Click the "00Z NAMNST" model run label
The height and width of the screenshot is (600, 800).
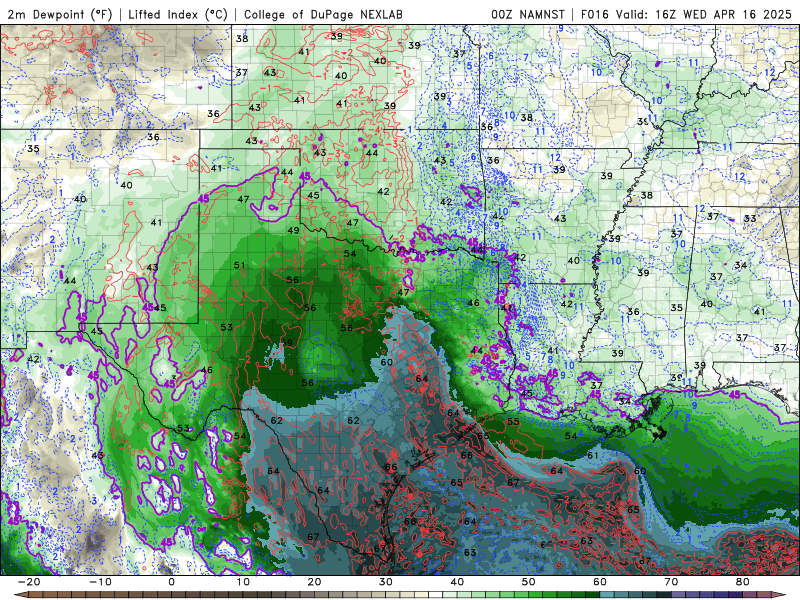528,14
